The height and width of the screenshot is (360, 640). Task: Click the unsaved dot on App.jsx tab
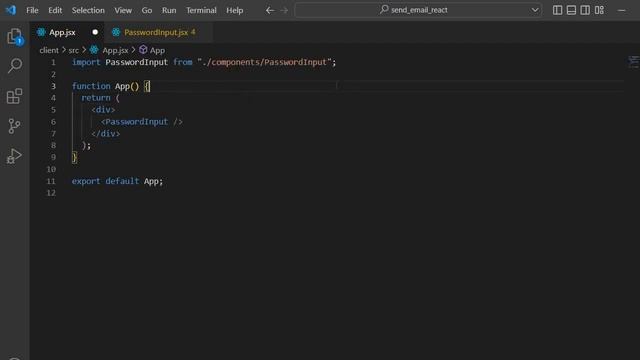click(x=95, y=32)
